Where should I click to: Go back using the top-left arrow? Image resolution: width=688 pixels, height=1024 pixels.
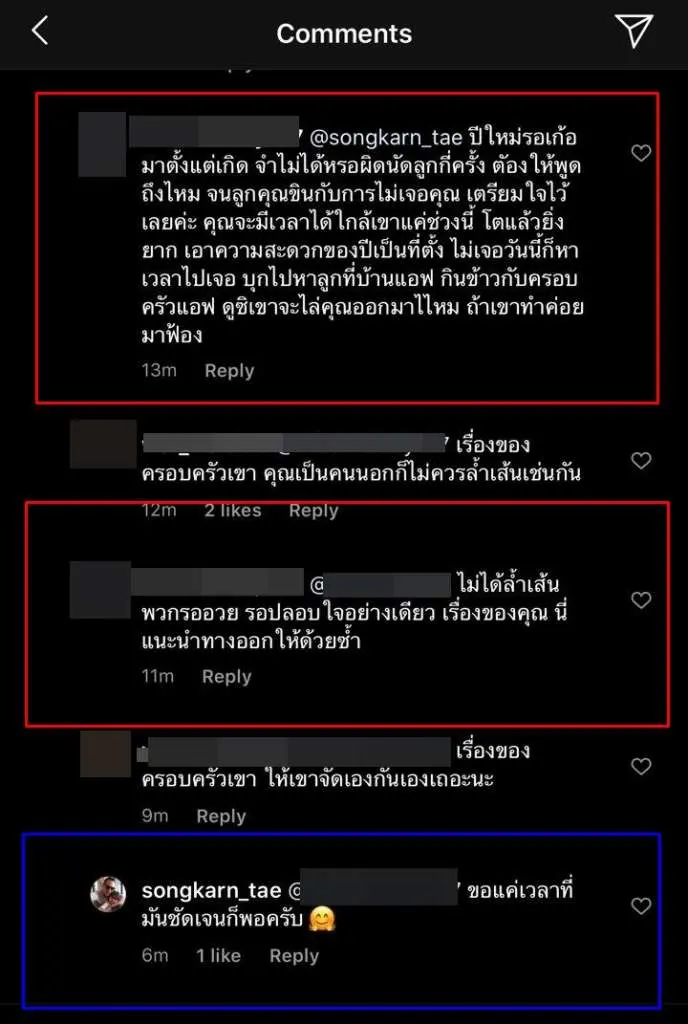40,31
